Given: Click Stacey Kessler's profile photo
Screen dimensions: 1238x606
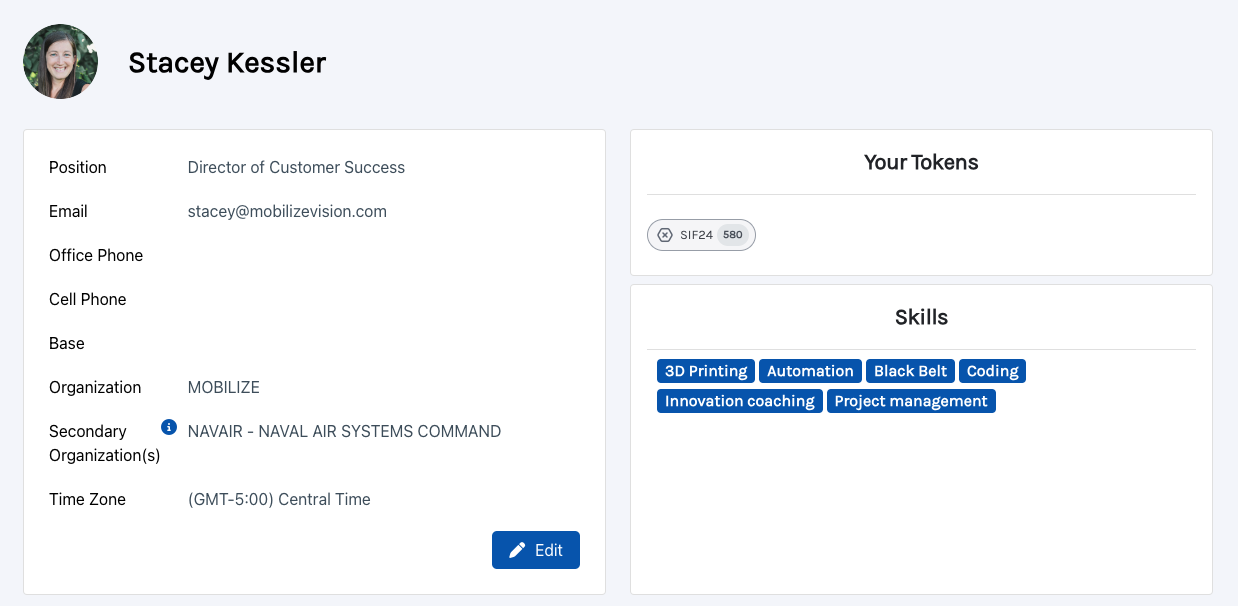Looking at the screenshot, I should (x=61, y=62).
